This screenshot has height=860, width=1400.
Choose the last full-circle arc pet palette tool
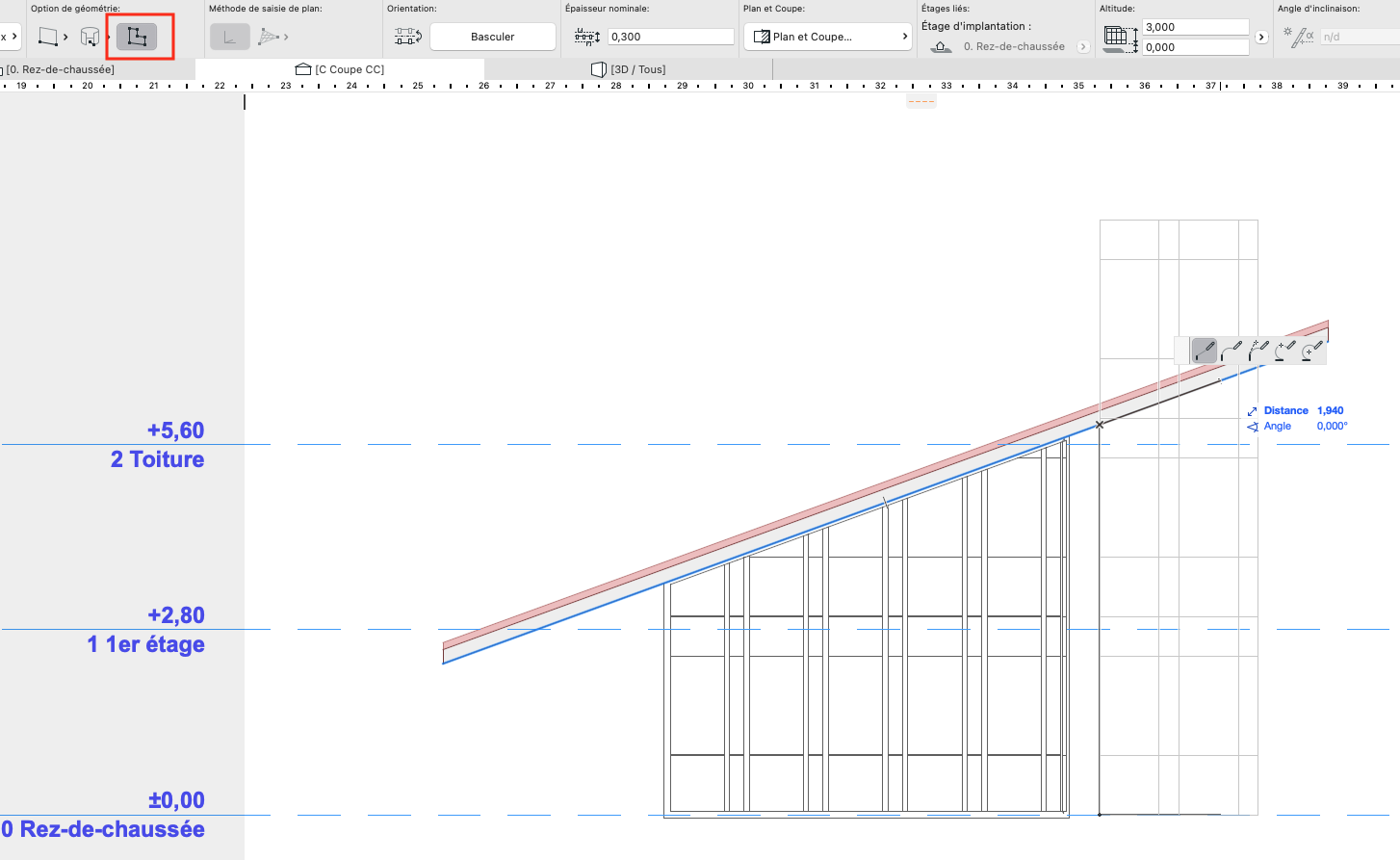[1311, 351]
